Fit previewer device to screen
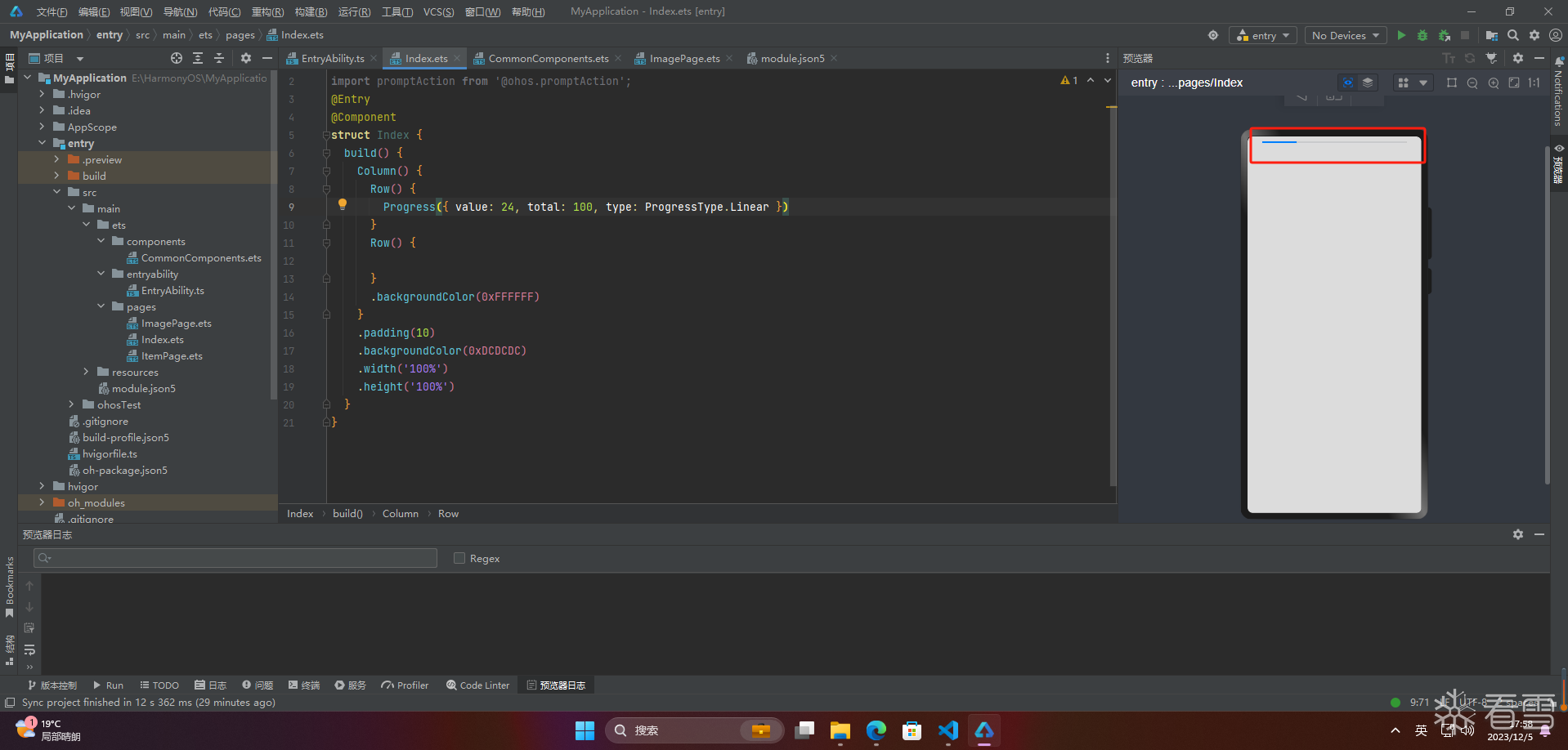This screenshot has width=1568, height=750. click(x=1514, y=83)
